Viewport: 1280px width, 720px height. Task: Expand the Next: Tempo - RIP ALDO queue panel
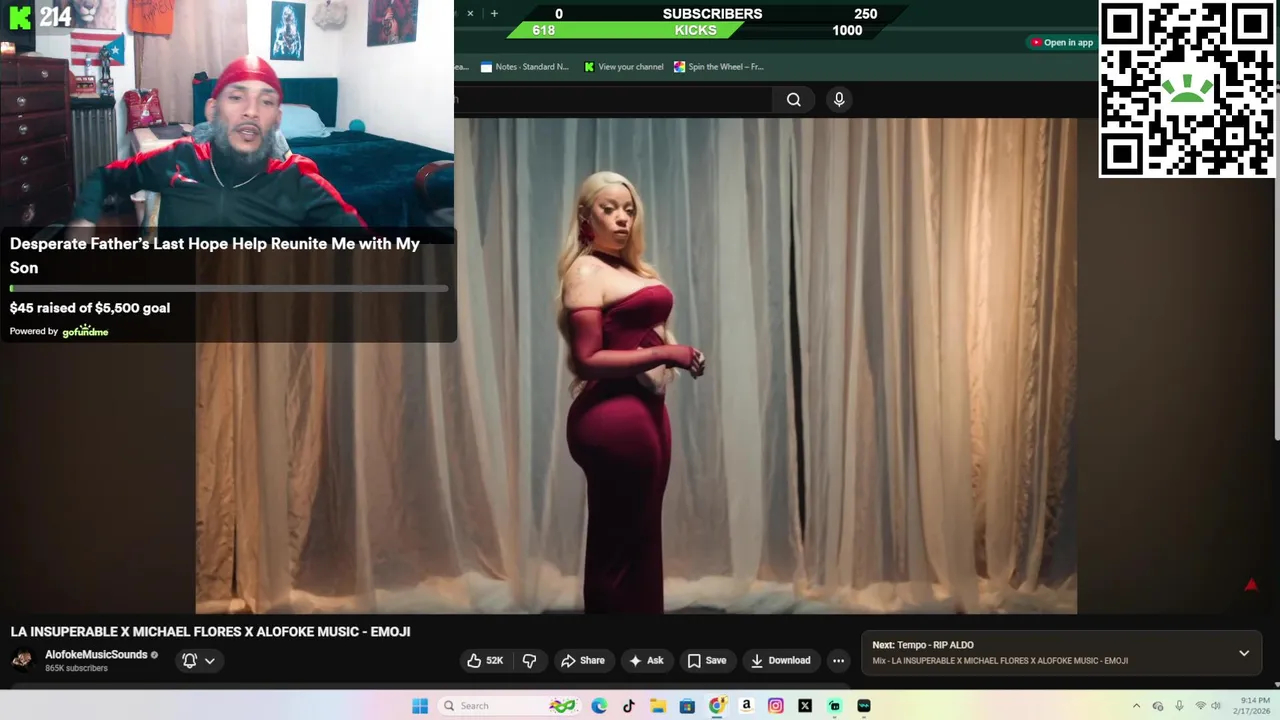tap(1244, 653)
